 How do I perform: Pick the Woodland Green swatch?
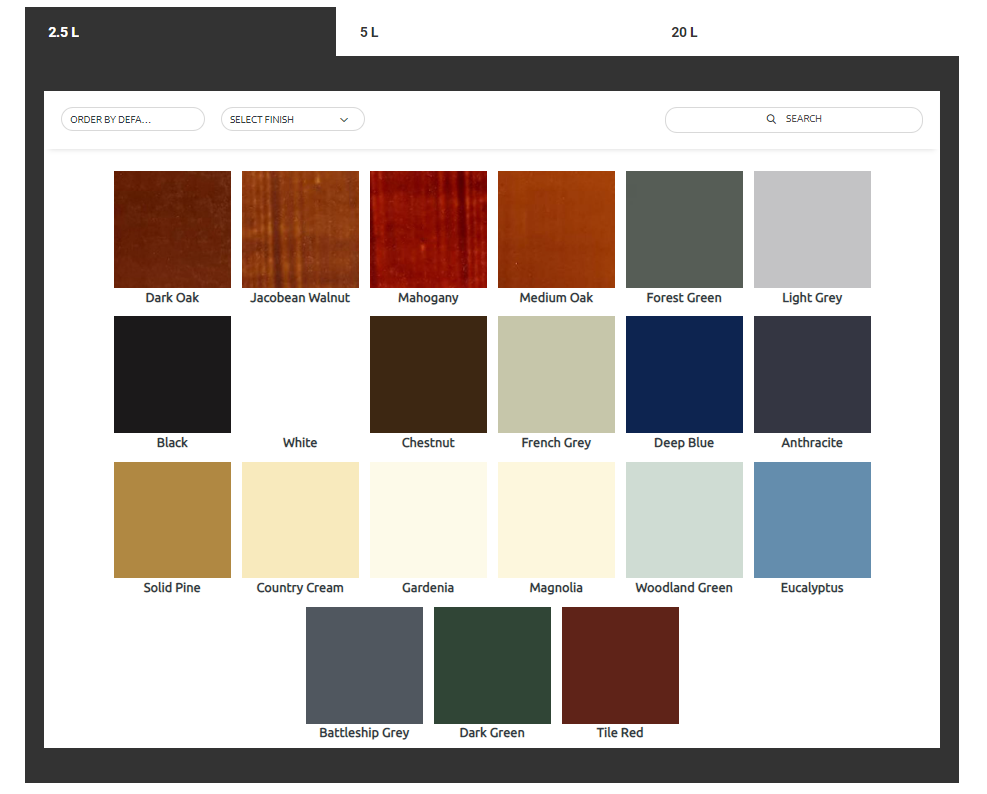click(x=684, y=519)
